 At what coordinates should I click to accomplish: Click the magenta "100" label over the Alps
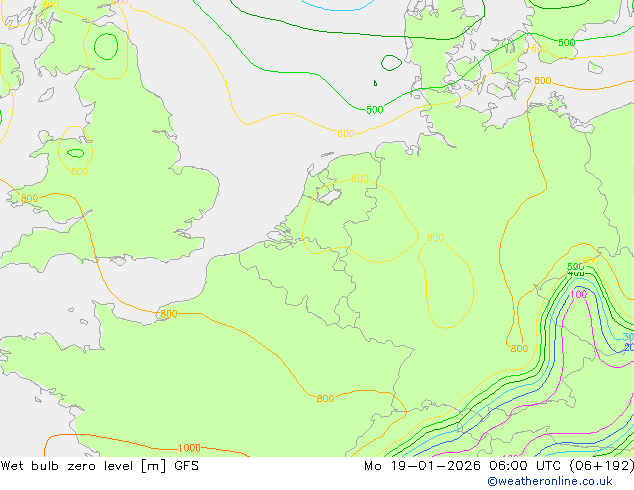(x=578, y=294)
